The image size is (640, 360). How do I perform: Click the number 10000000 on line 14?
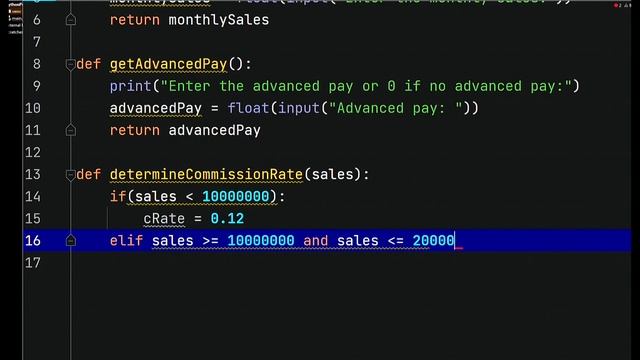[236, 197]
